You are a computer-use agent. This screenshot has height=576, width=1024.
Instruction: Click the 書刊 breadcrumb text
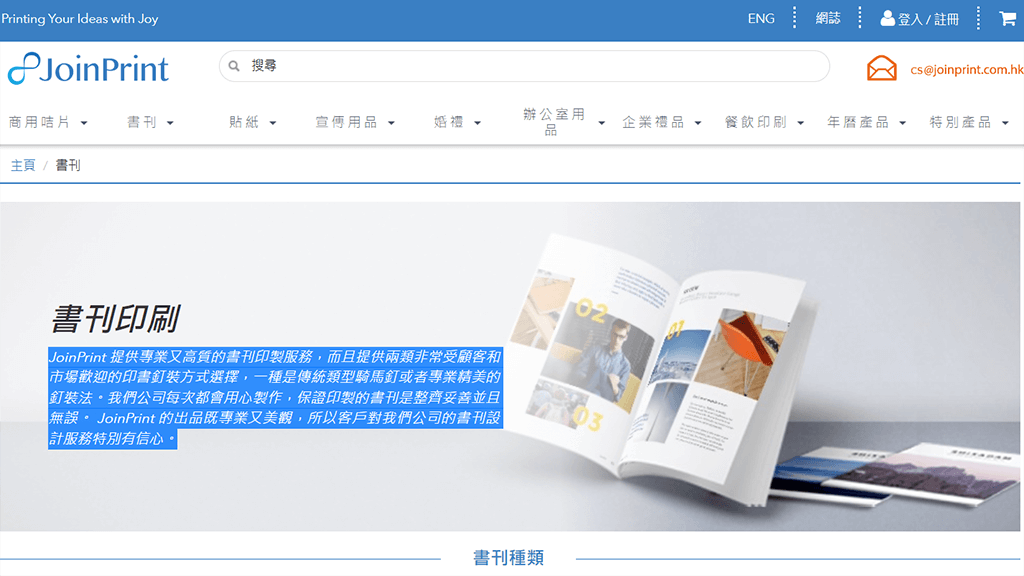tap(68, 165)
